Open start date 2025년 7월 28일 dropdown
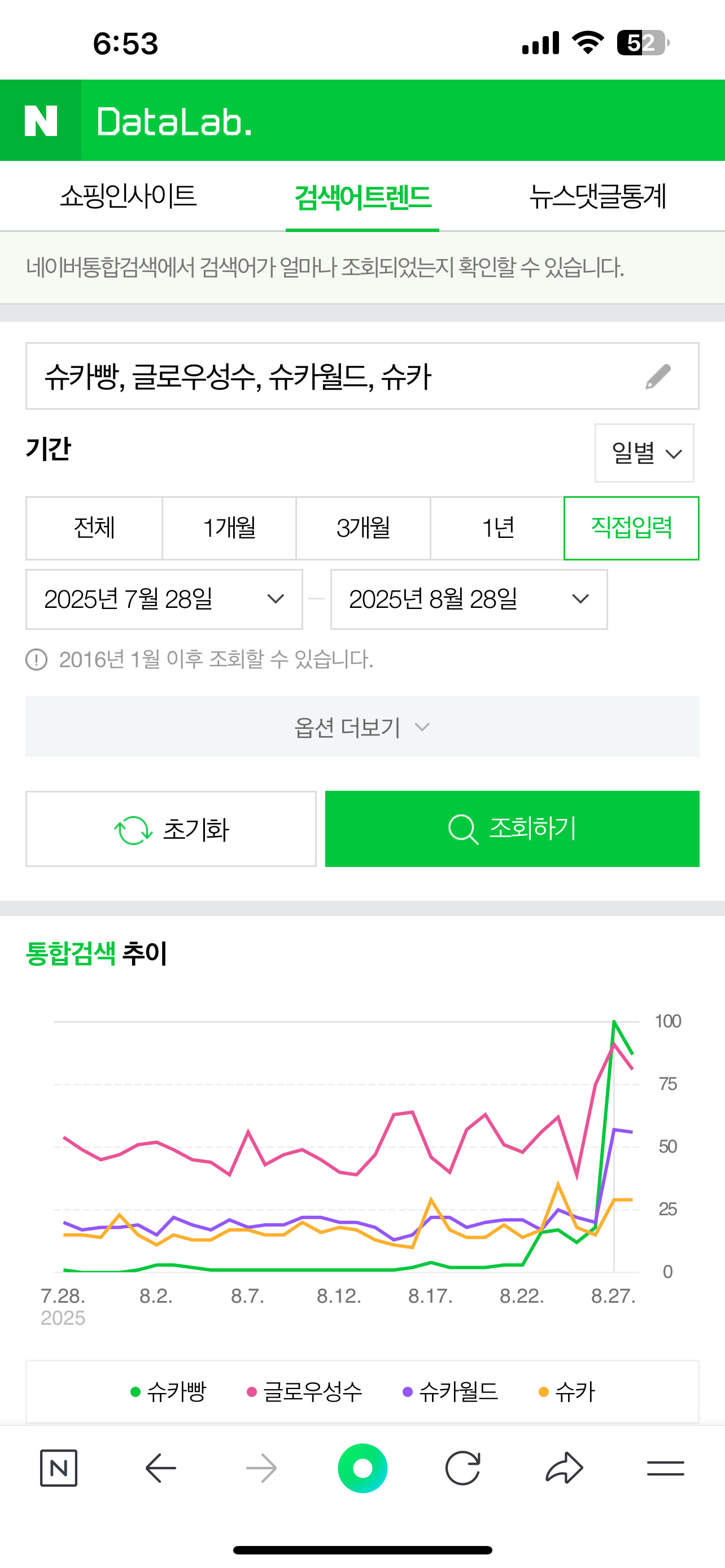 coord(164,599)
